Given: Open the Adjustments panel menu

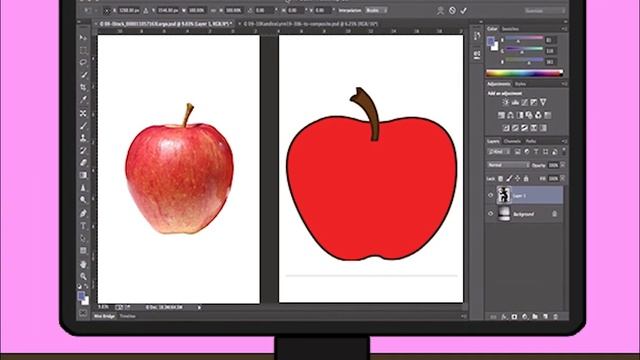Looking at the screenshot, I should [564, 84].
